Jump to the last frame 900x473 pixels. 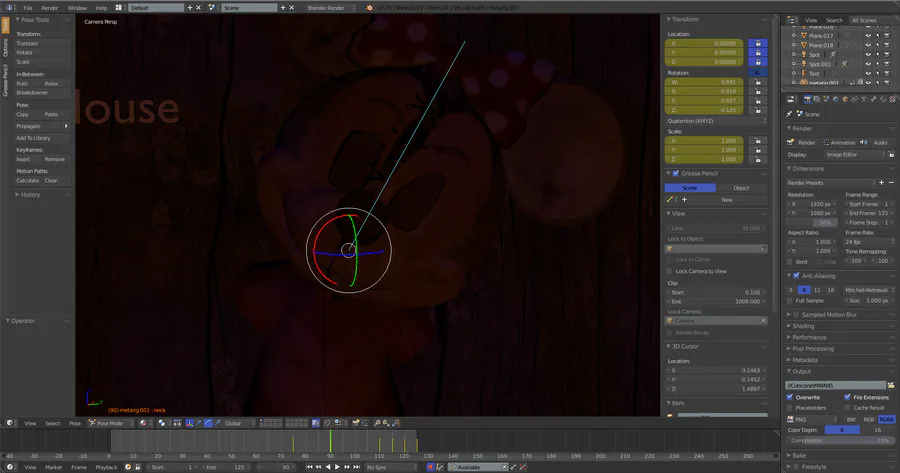click(356, 467)
